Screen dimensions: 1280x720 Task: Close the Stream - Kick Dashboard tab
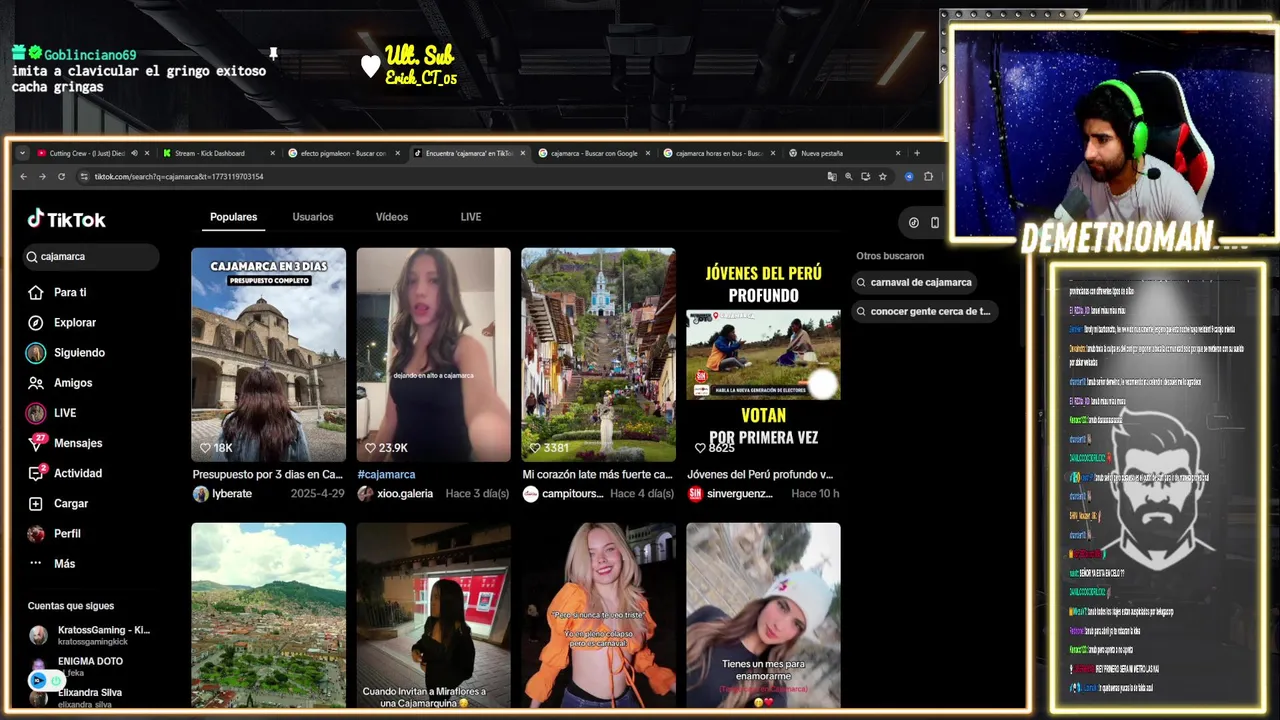click(x=271, y=153)
